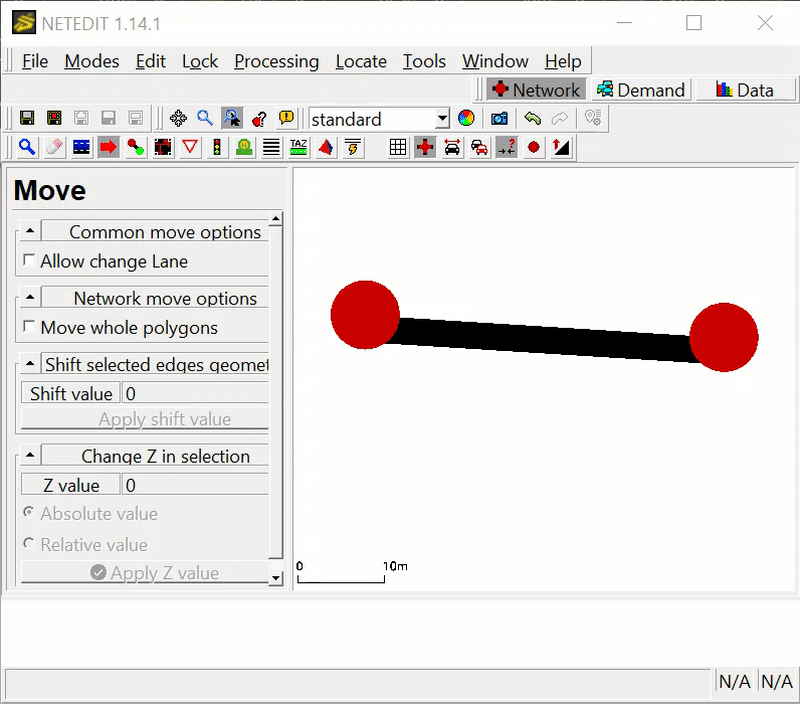
Task: Click the highlighted magnifier-with-cursor icon
Action: point(232,118)
